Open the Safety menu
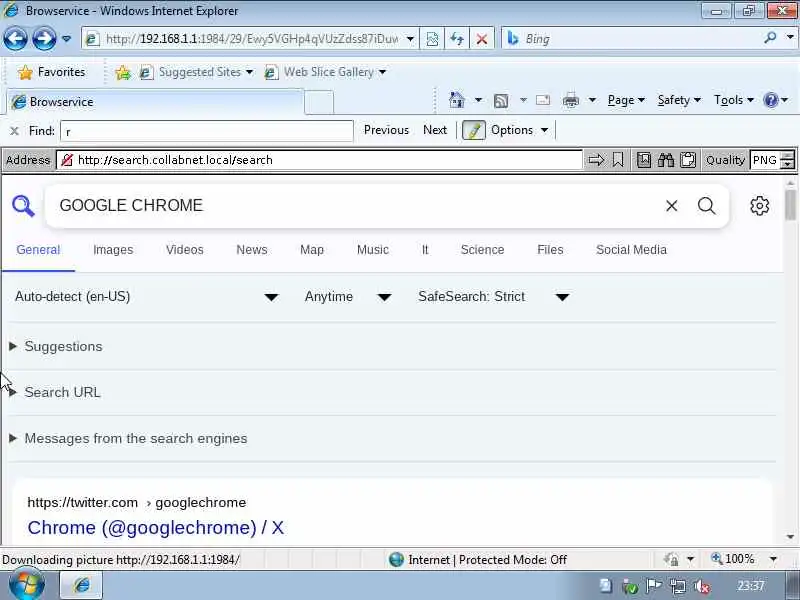 tap(679, 101)
